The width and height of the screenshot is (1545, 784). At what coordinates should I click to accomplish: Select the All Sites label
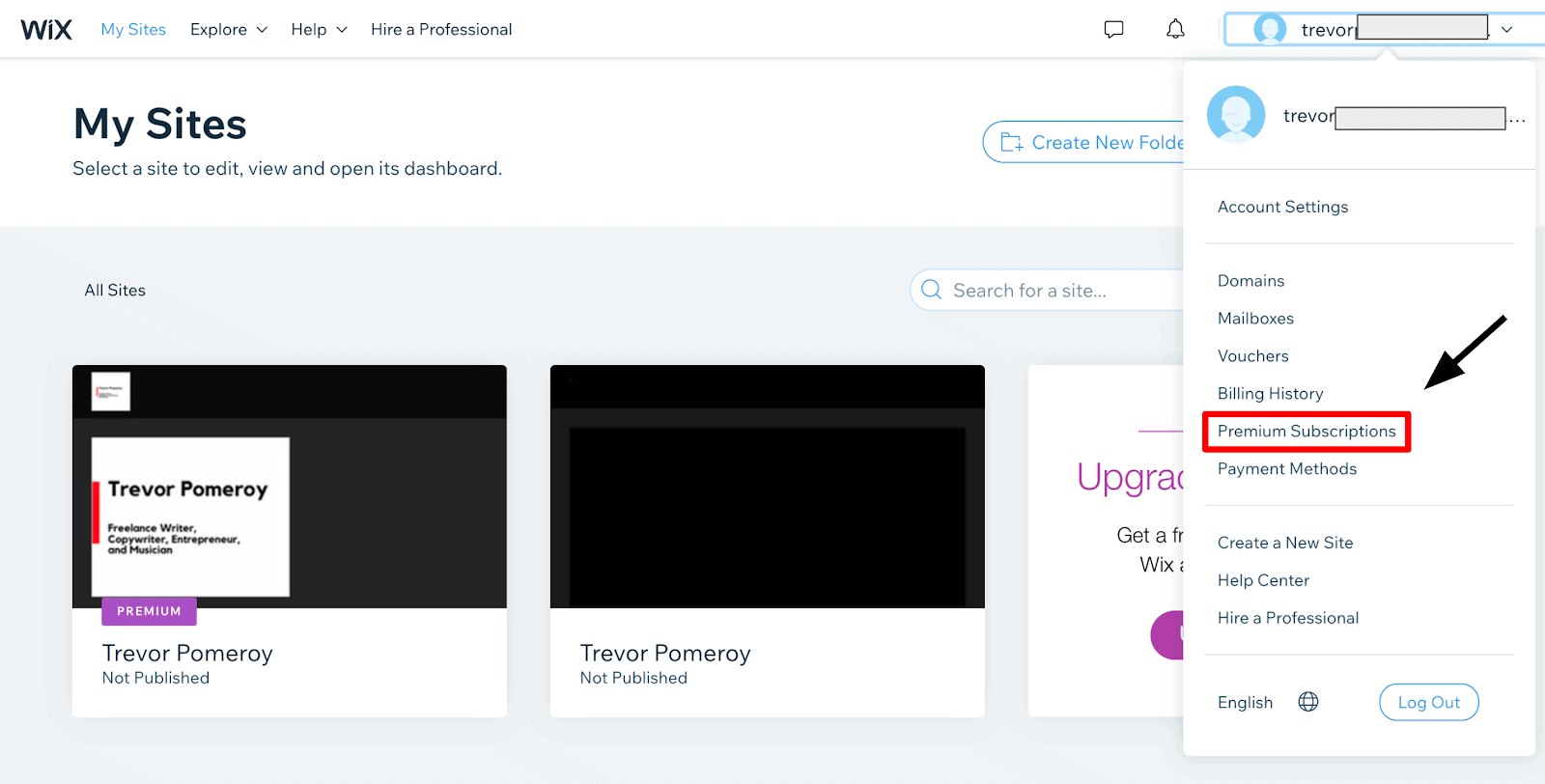115,290
